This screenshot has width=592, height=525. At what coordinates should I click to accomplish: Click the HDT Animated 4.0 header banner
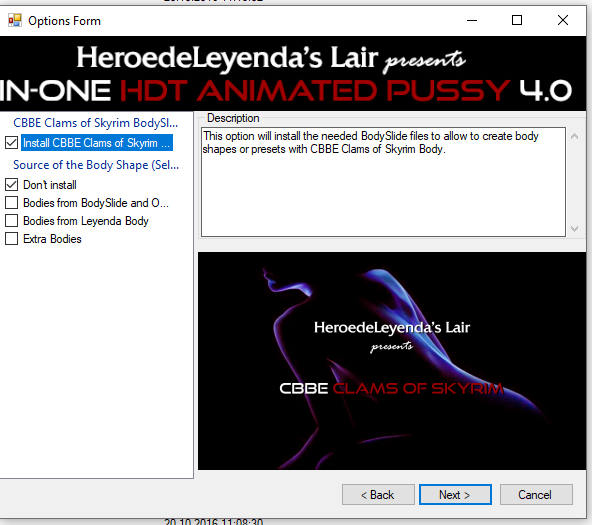(293, 74)
